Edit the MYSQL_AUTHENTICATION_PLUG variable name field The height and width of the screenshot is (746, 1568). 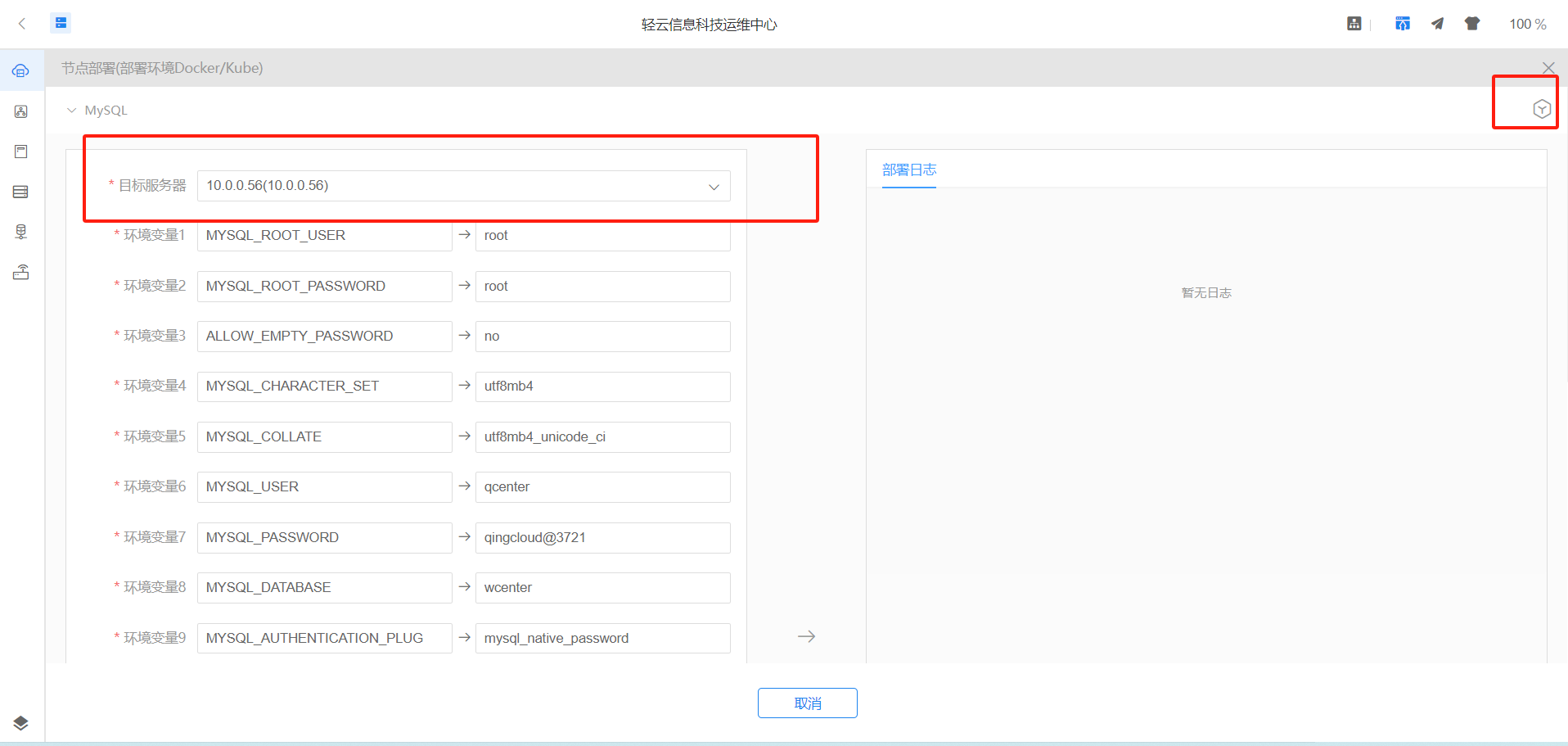click(324, 639)
